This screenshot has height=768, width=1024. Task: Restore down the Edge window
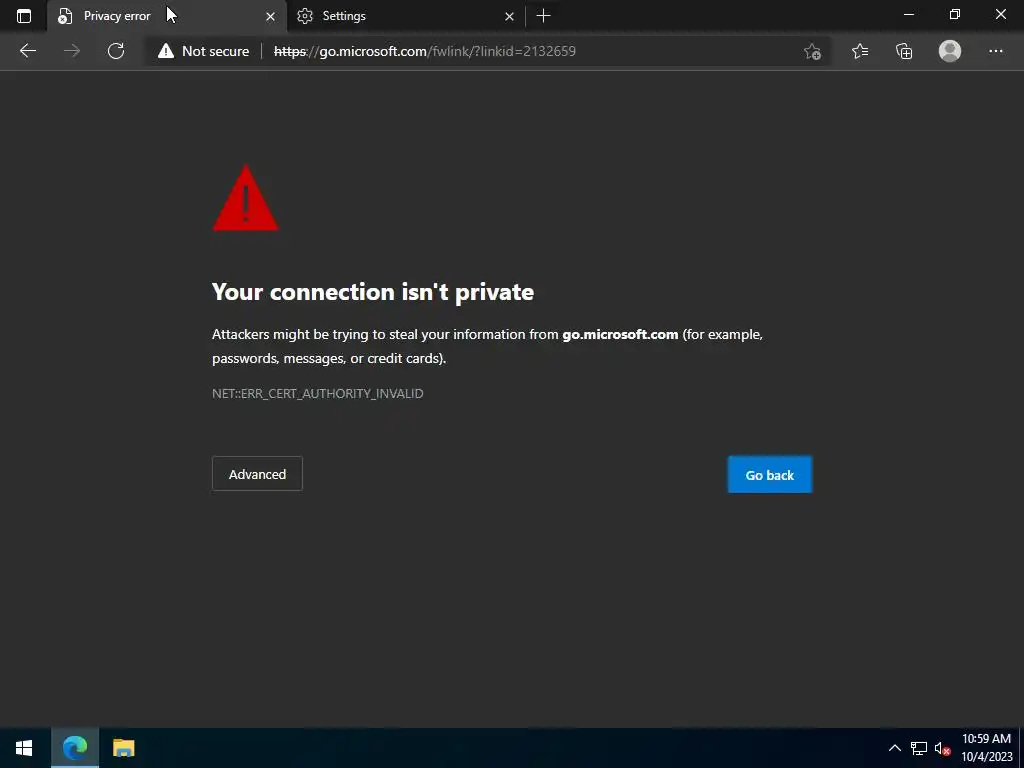(x=955, y=14)
